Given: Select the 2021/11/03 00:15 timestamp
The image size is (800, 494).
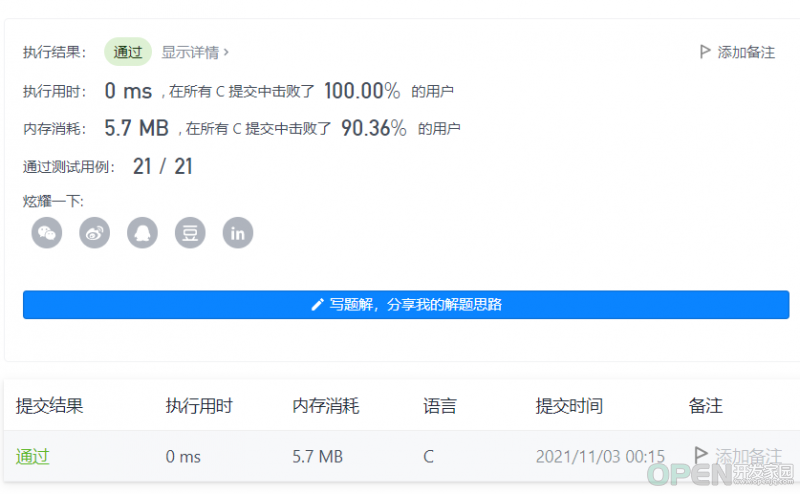Looking at the screenshot, I should [x=600, y=456].
